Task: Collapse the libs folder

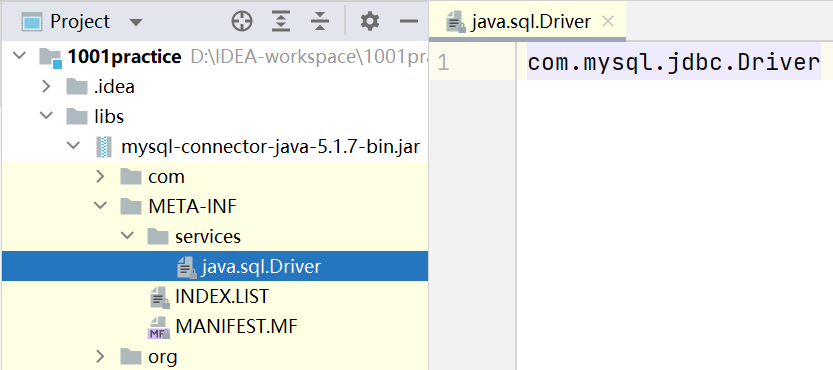Action: [46, 115]
